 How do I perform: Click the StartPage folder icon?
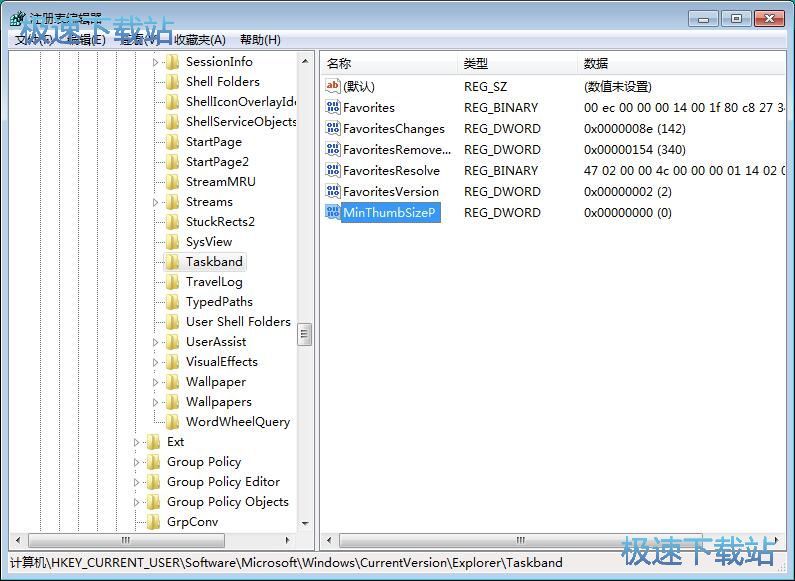173,142
